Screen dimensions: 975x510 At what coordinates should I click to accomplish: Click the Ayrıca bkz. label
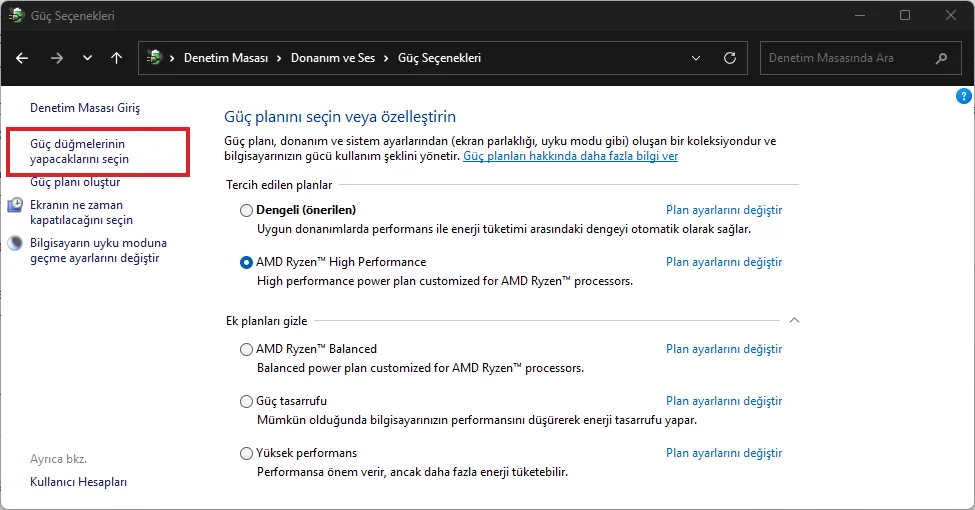58,459
